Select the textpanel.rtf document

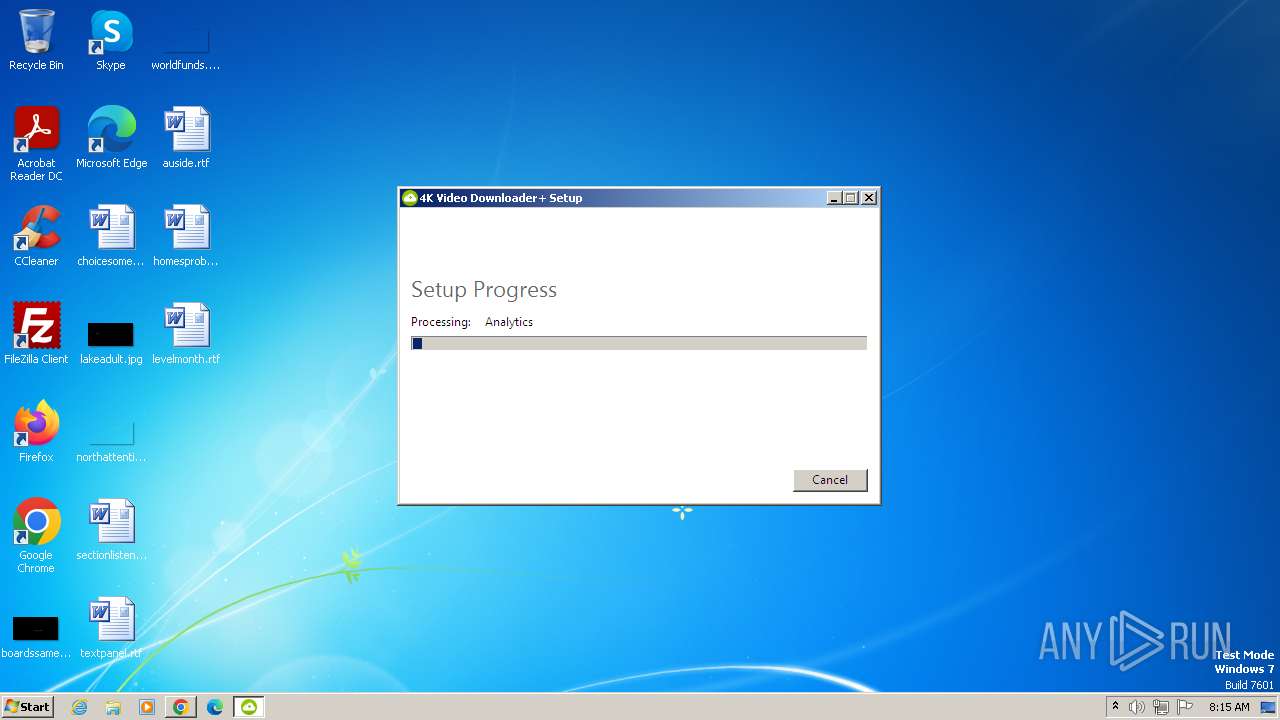[x=111, y=628]
